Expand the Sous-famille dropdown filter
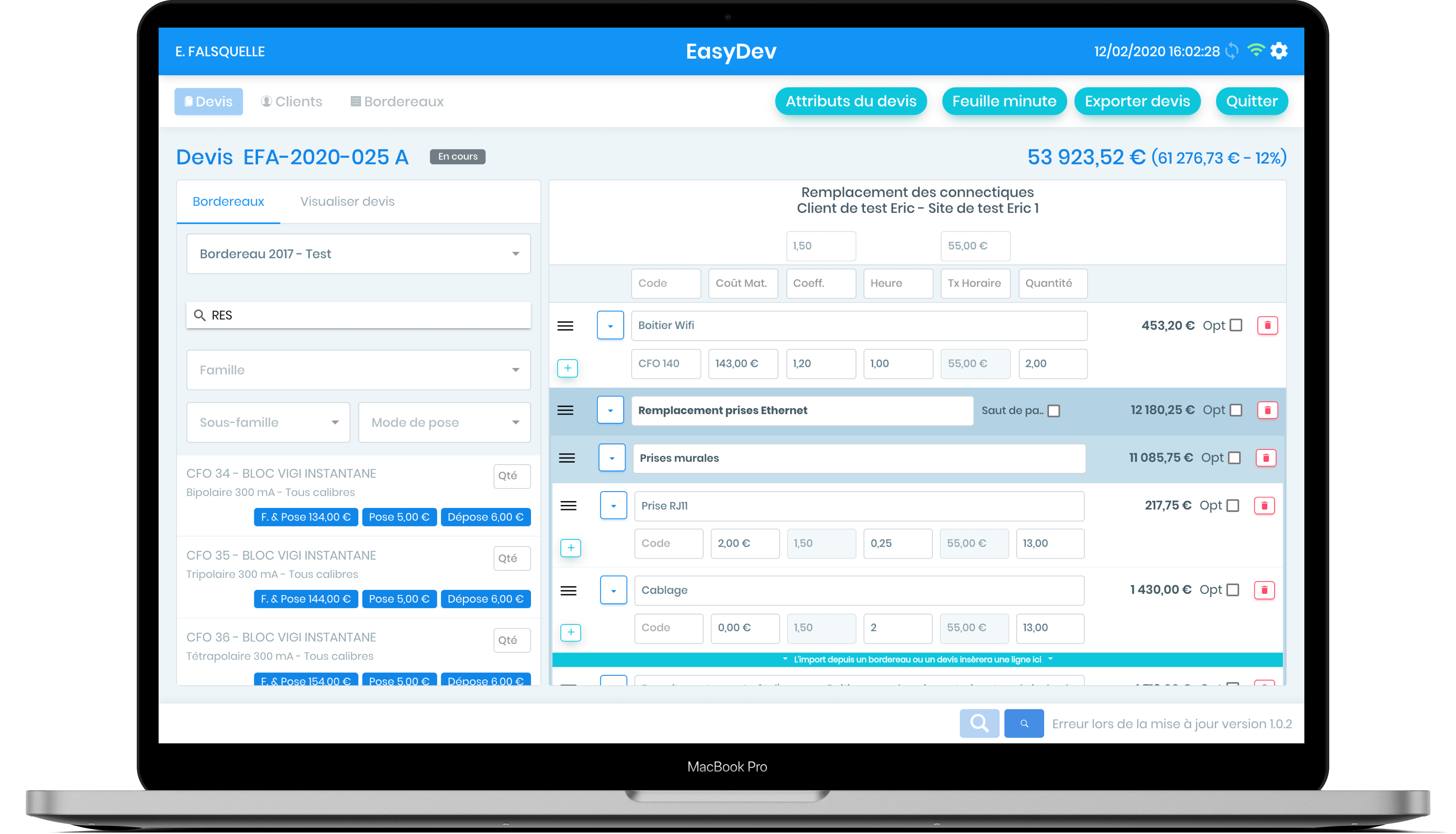 pos(267,422)
